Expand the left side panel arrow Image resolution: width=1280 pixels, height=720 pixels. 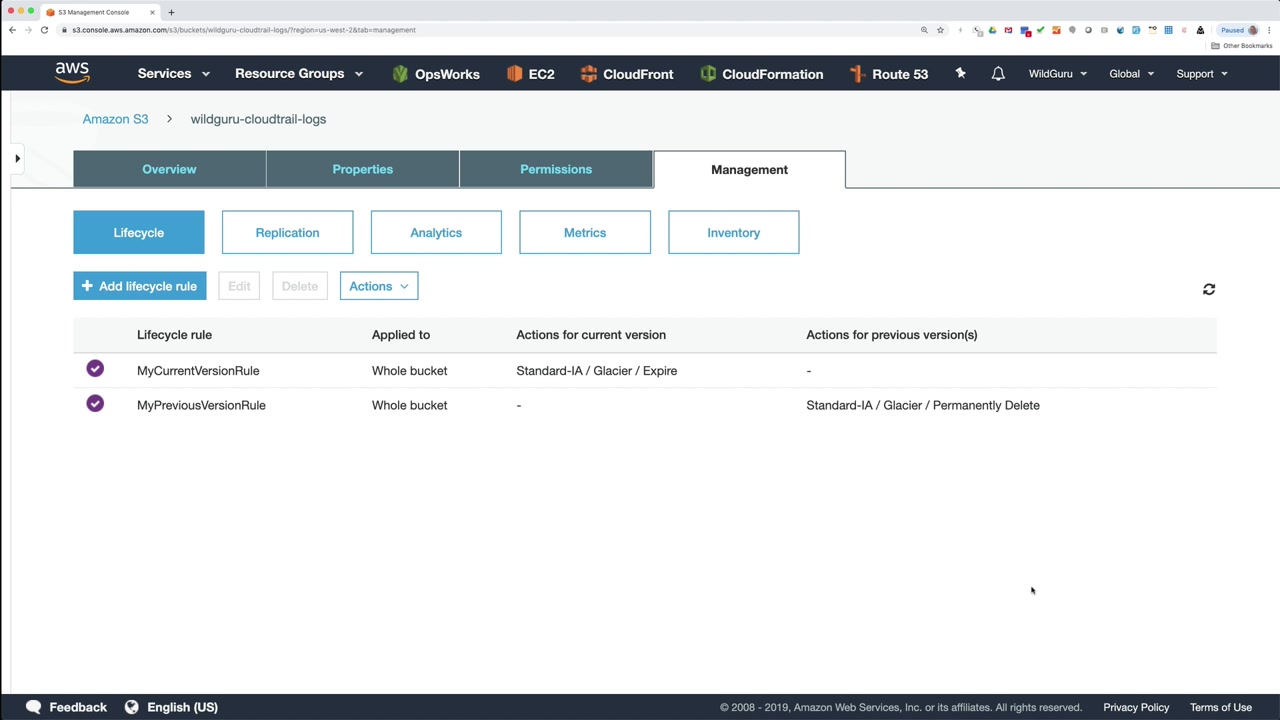click(x=17, y=158)
